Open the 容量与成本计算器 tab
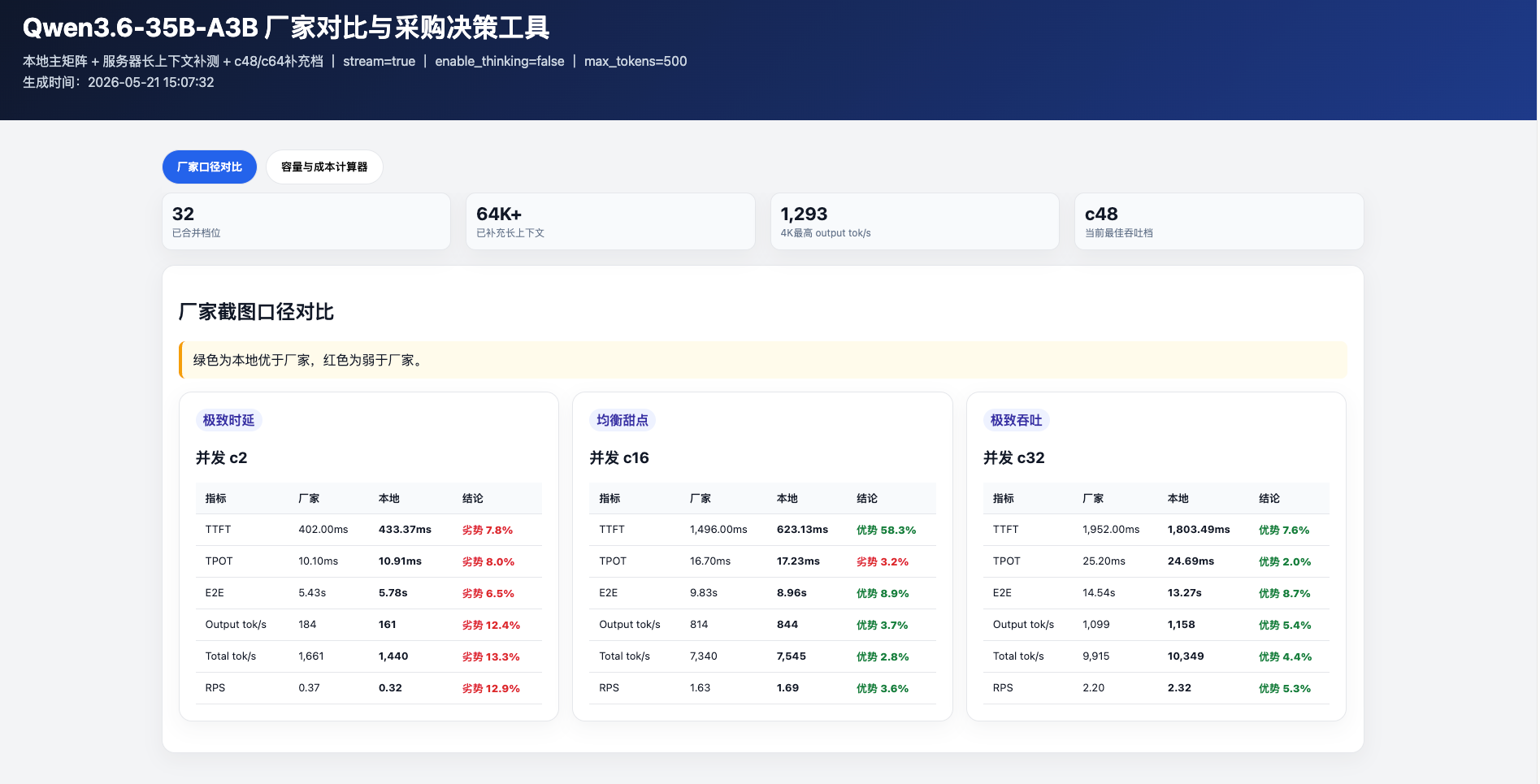The height and width of the screenshot is (784, 1540). (x=324, y=167)
